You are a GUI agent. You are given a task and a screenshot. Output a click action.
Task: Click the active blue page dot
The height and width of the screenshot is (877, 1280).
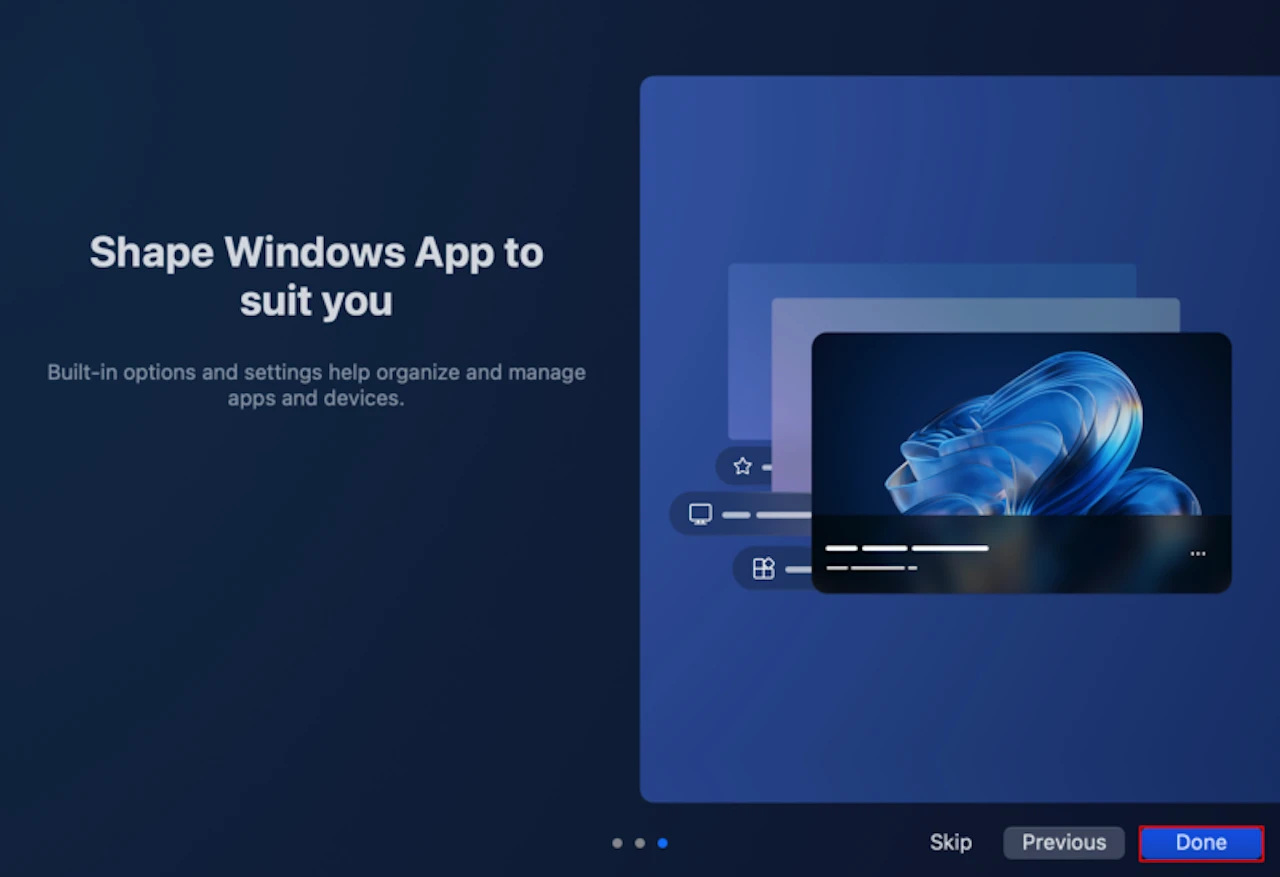[x=662, y=843]
